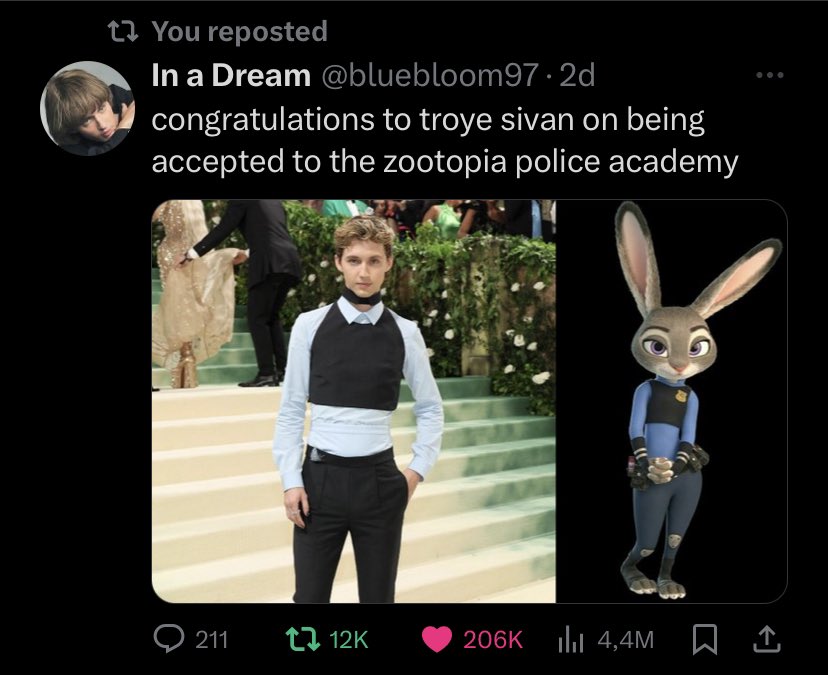
Task: Open tweet text about zootopia police academy
Action: pyautogui.click(x=445, y=140)
